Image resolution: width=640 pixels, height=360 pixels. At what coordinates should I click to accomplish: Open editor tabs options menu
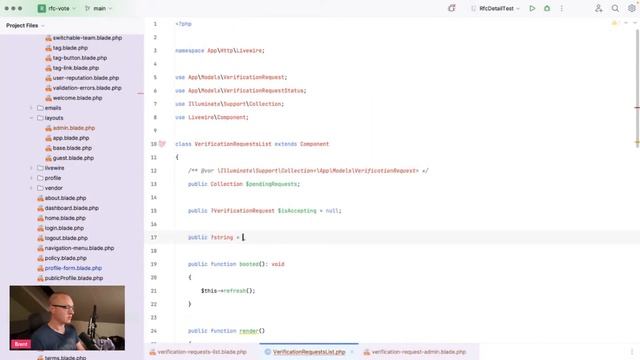[x=631, y=352]
